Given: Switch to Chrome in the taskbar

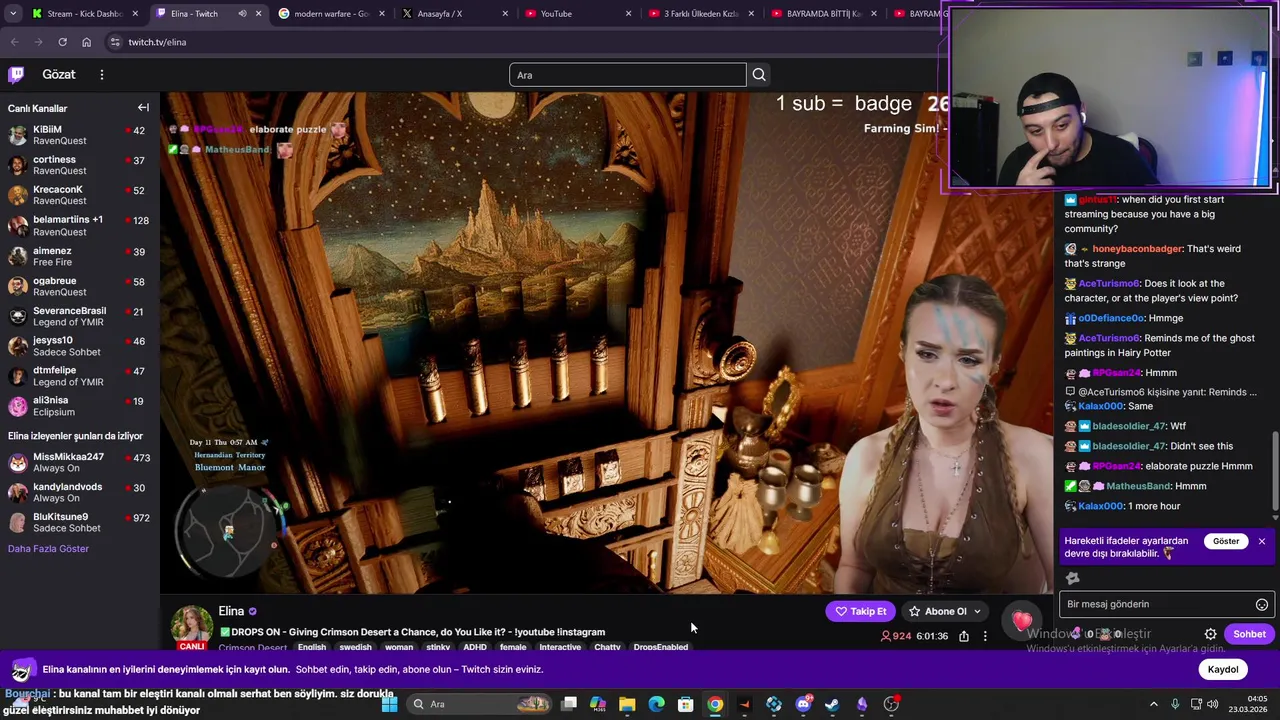Looking at the screenshot, I should pyautogui.click(x=715, y=704).
